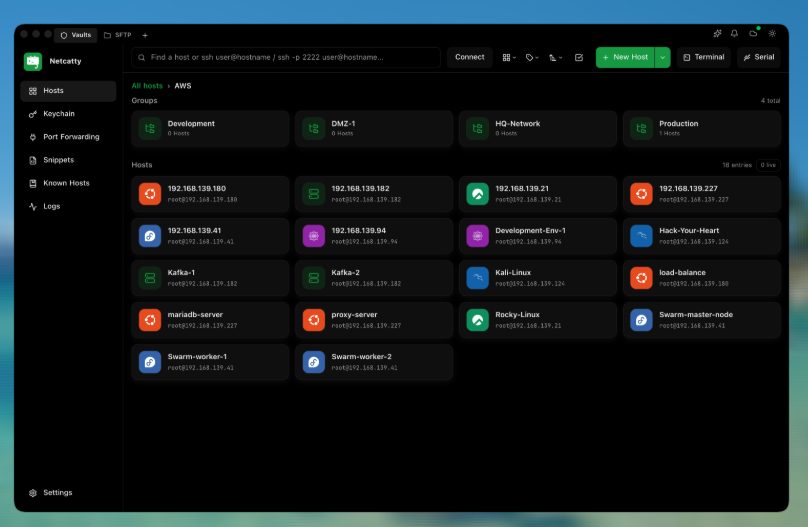
Task: Navigate to All hosts breadcrumb
Action: click(147, 86)
